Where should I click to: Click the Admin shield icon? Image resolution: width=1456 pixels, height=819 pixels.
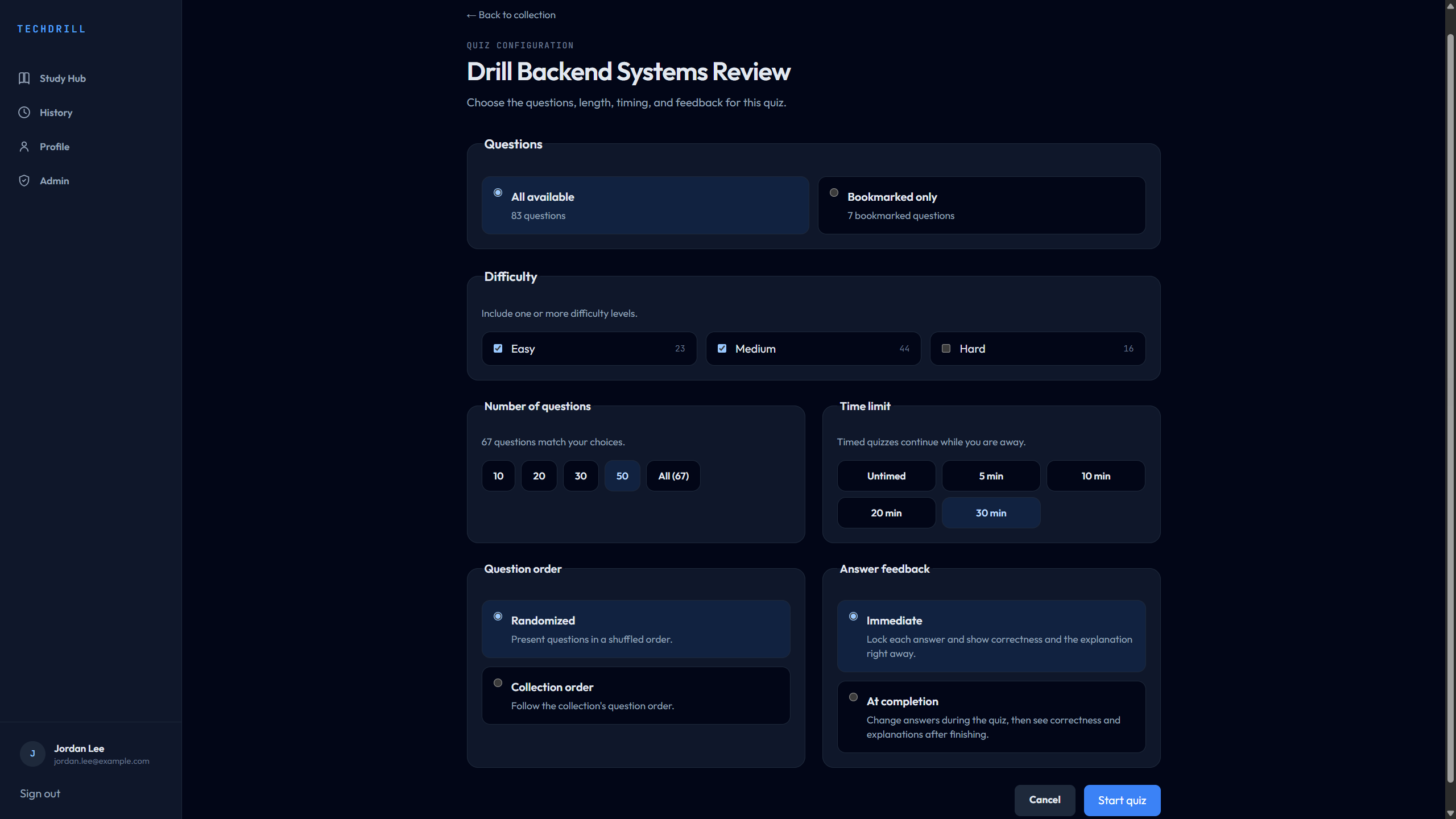24,181
